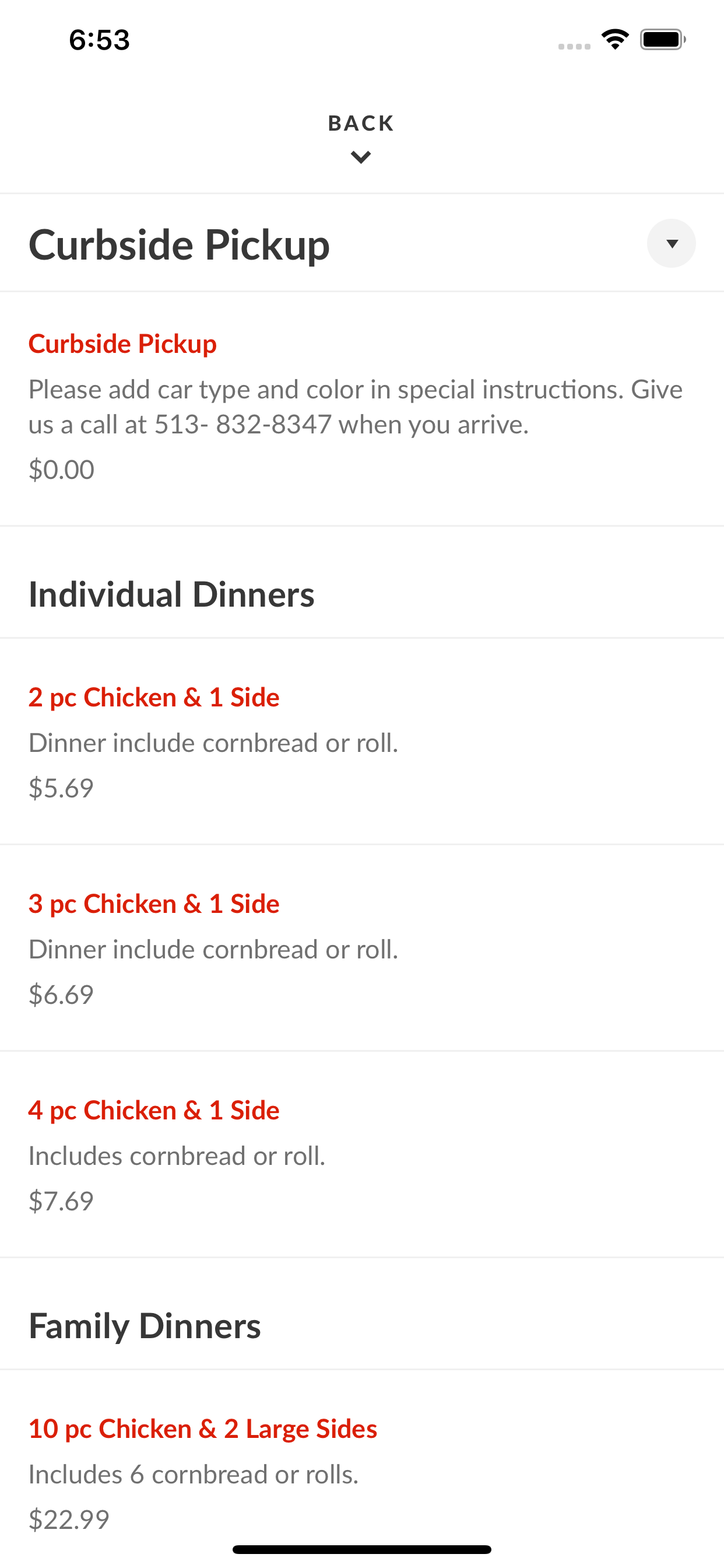
Task: Select the Curbside Pickup heading
Action: [180, 244]
